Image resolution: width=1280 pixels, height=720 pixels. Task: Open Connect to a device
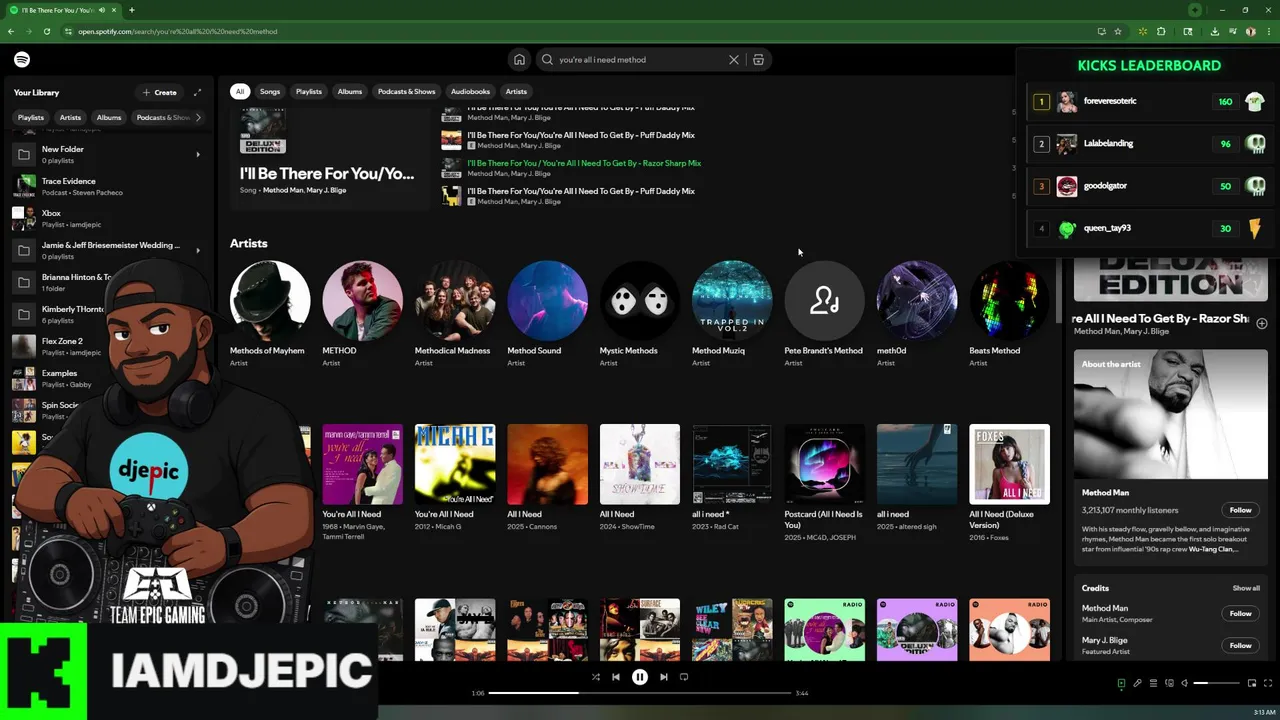coord(1169,683)
